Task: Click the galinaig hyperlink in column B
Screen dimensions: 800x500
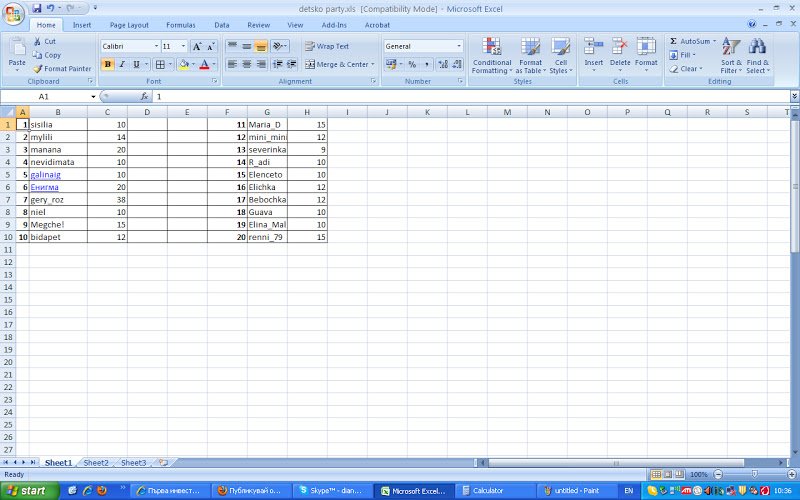Action: 46,174
